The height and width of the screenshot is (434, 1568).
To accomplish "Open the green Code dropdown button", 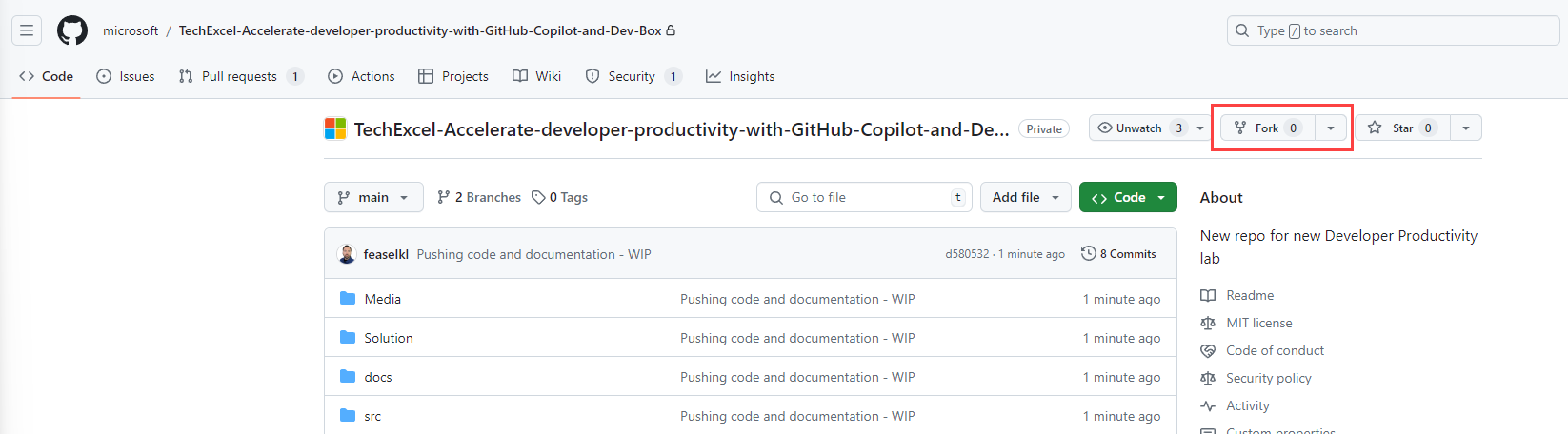I will point(1128,197).
